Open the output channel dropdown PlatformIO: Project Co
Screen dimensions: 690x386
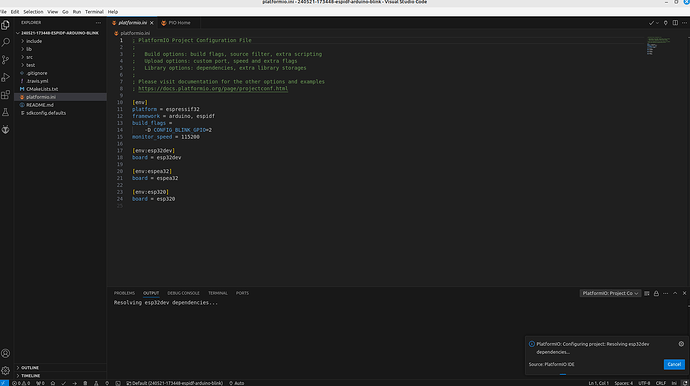coord(610,293)
